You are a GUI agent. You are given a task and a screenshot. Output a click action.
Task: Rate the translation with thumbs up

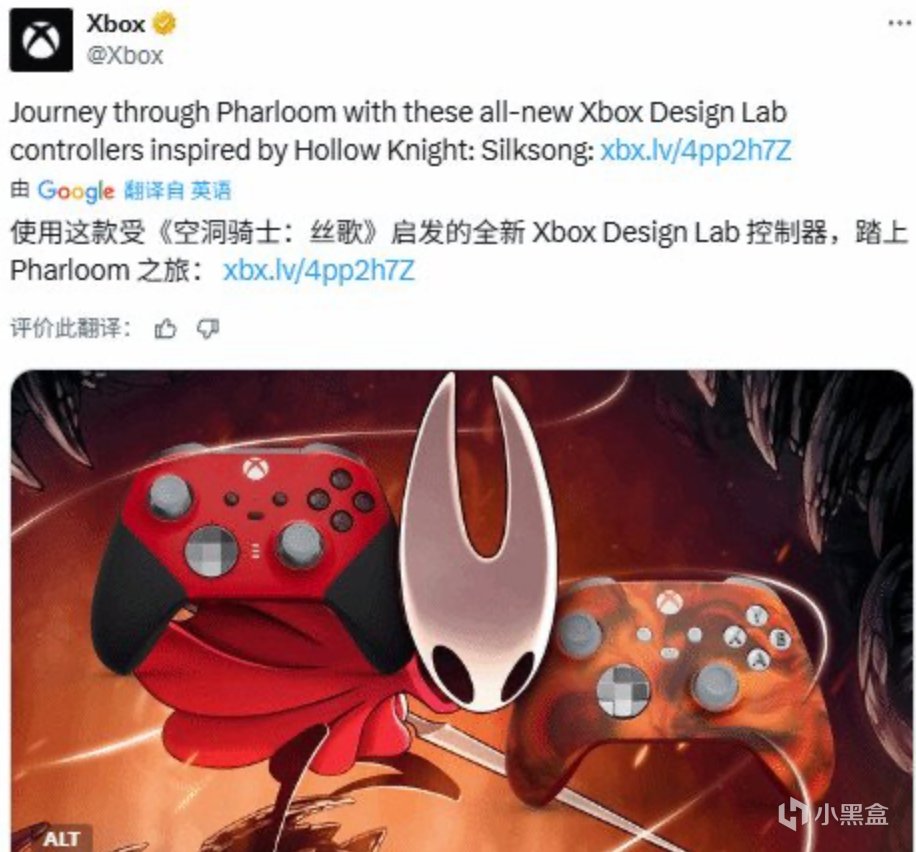165,329
